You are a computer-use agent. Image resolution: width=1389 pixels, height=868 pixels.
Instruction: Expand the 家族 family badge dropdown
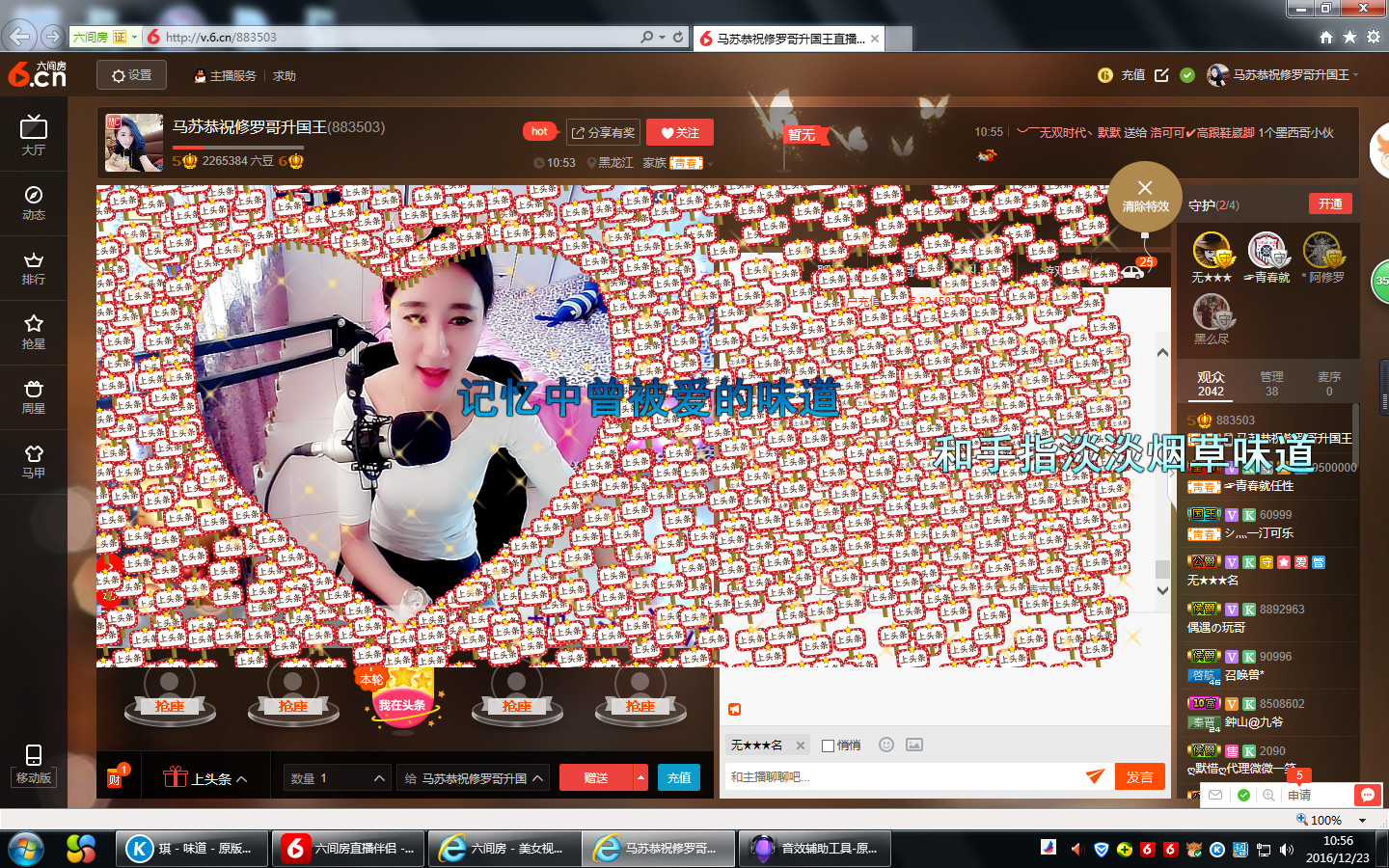[710, 163]
